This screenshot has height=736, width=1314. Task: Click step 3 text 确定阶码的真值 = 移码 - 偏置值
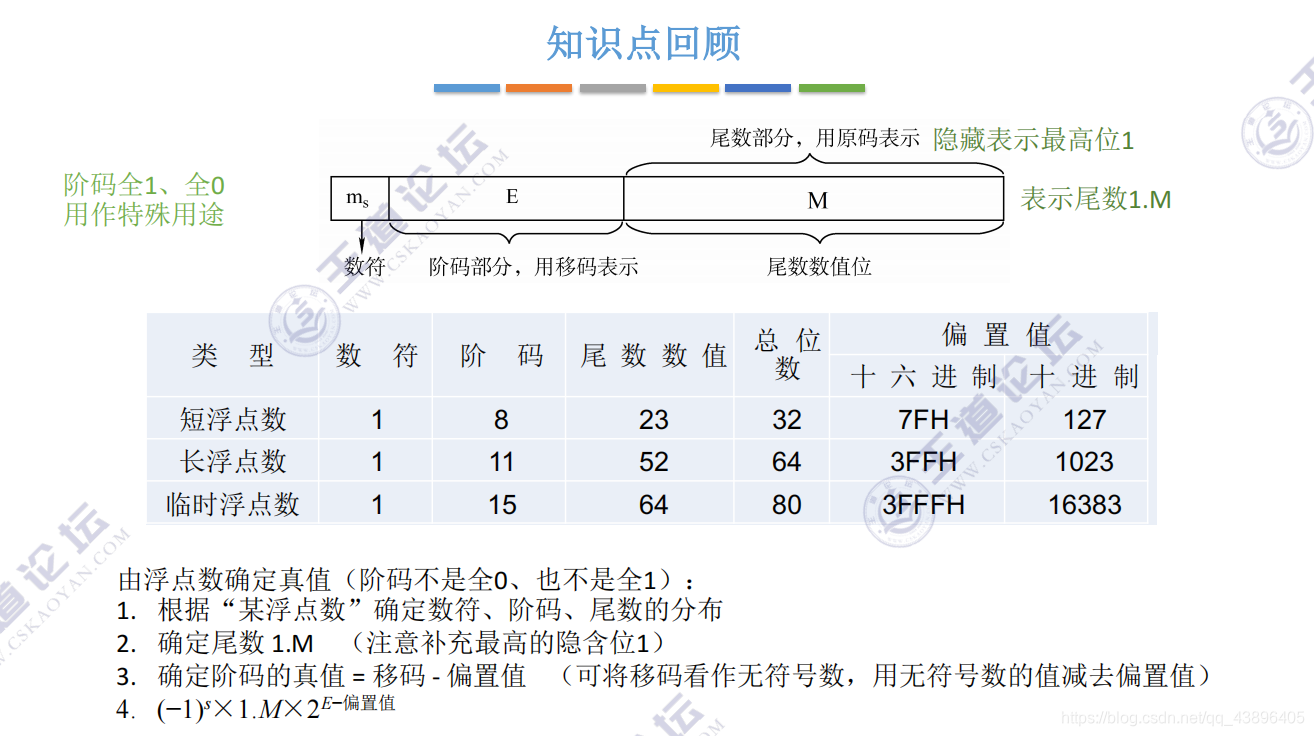342,676
